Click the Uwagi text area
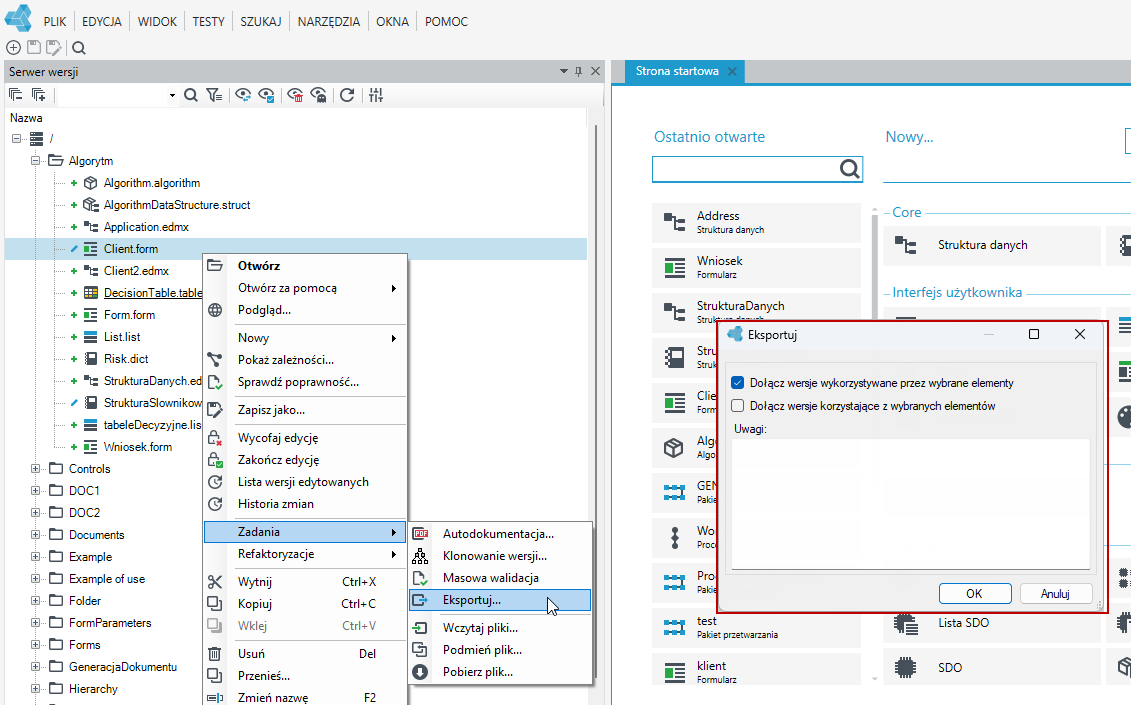The height and width of the screenshot is (705, 1131). [x=910, y=504]
